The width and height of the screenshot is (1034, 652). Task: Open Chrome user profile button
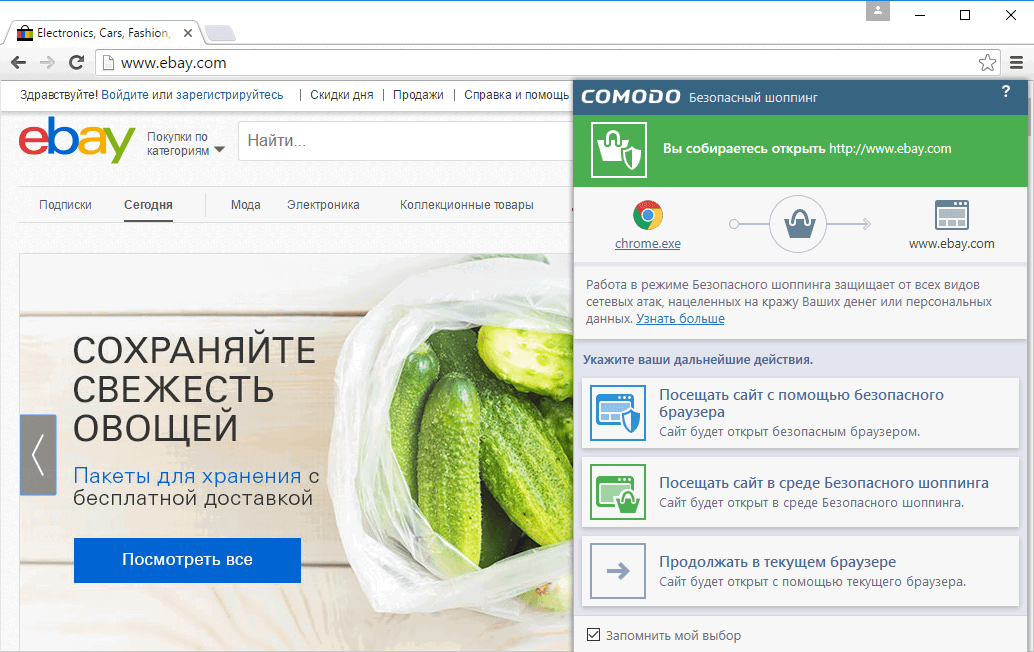tap(878, 11)
